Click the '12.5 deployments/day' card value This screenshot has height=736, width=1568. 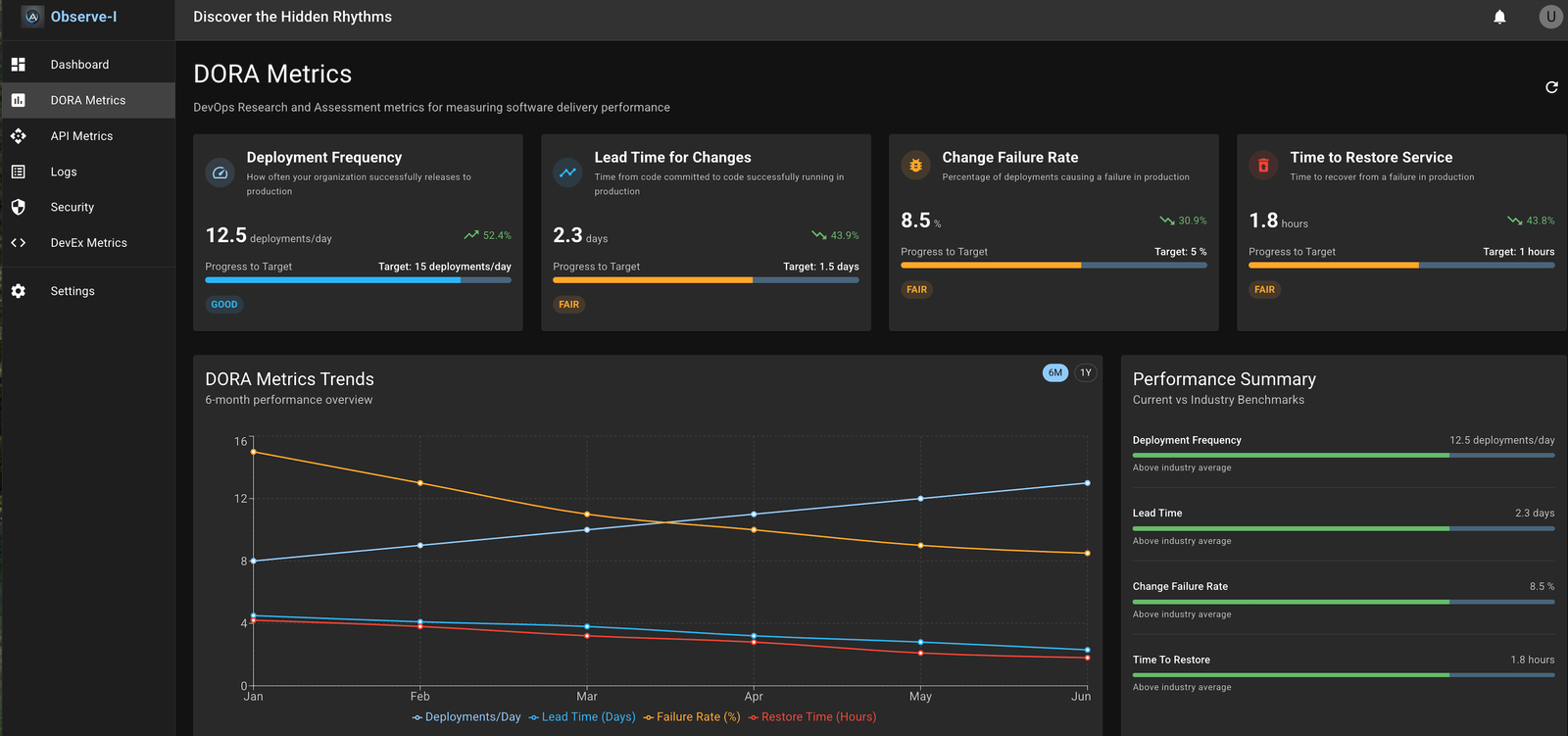point(269,236)
